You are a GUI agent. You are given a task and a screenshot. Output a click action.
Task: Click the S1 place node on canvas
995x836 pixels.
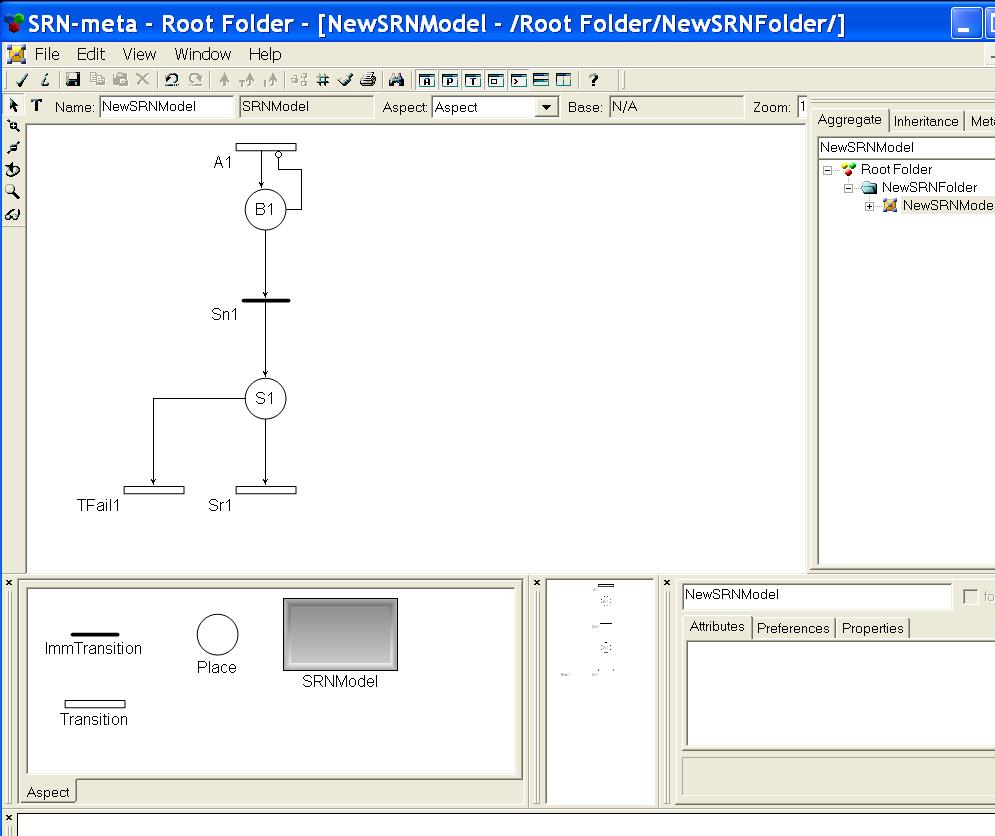265,399
